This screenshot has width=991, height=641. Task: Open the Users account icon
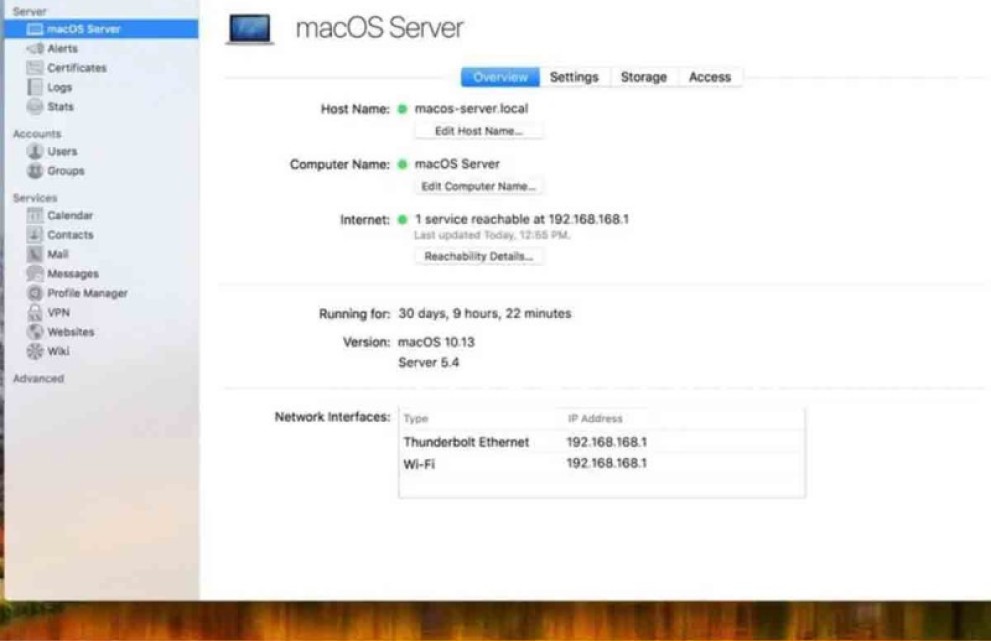tap(35, 151)
